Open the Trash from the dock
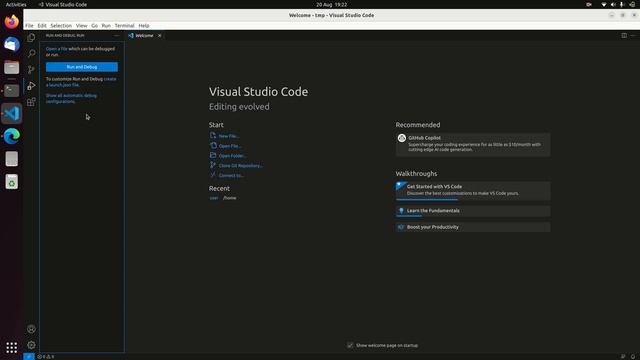640x360 pixels. [x=11, y=182]
